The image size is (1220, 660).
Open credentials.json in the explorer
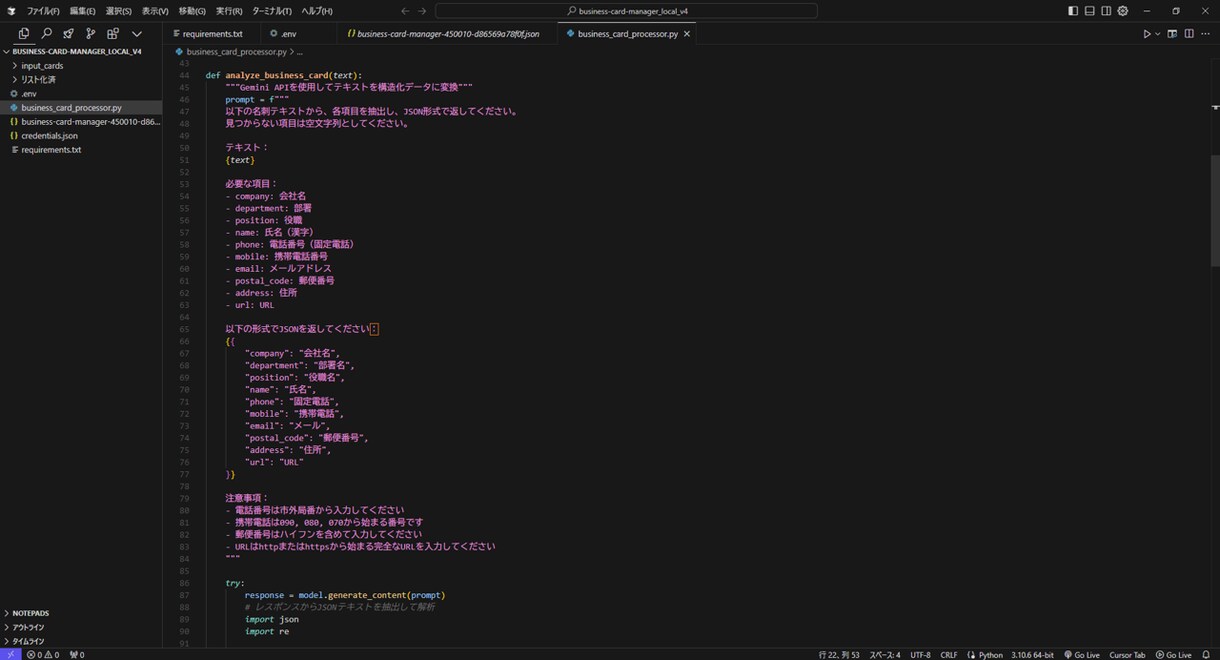(x=81, y=136)
